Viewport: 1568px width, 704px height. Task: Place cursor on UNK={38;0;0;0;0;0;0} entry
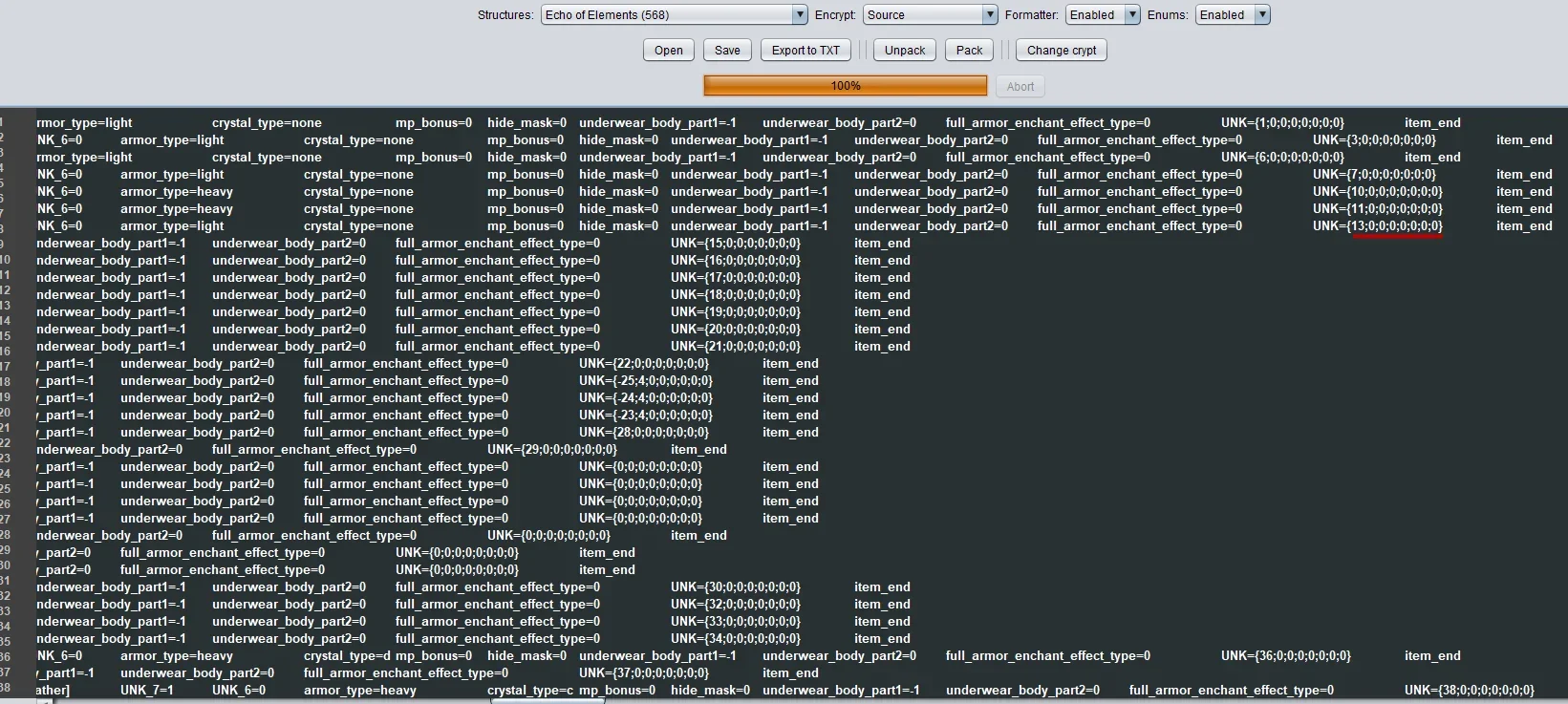pos(1470,691)
